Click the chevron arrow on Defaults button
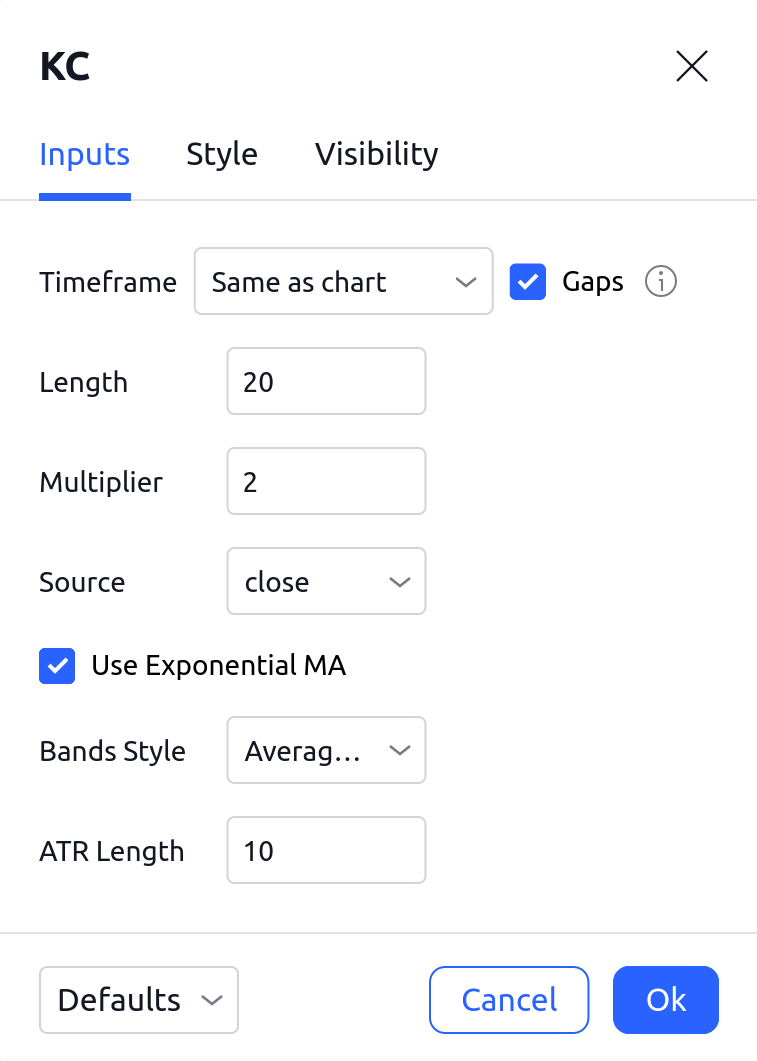Image resolution: width=757 pixels, height=1061 pixels. pyautogui.click(x=211, y=1000)
